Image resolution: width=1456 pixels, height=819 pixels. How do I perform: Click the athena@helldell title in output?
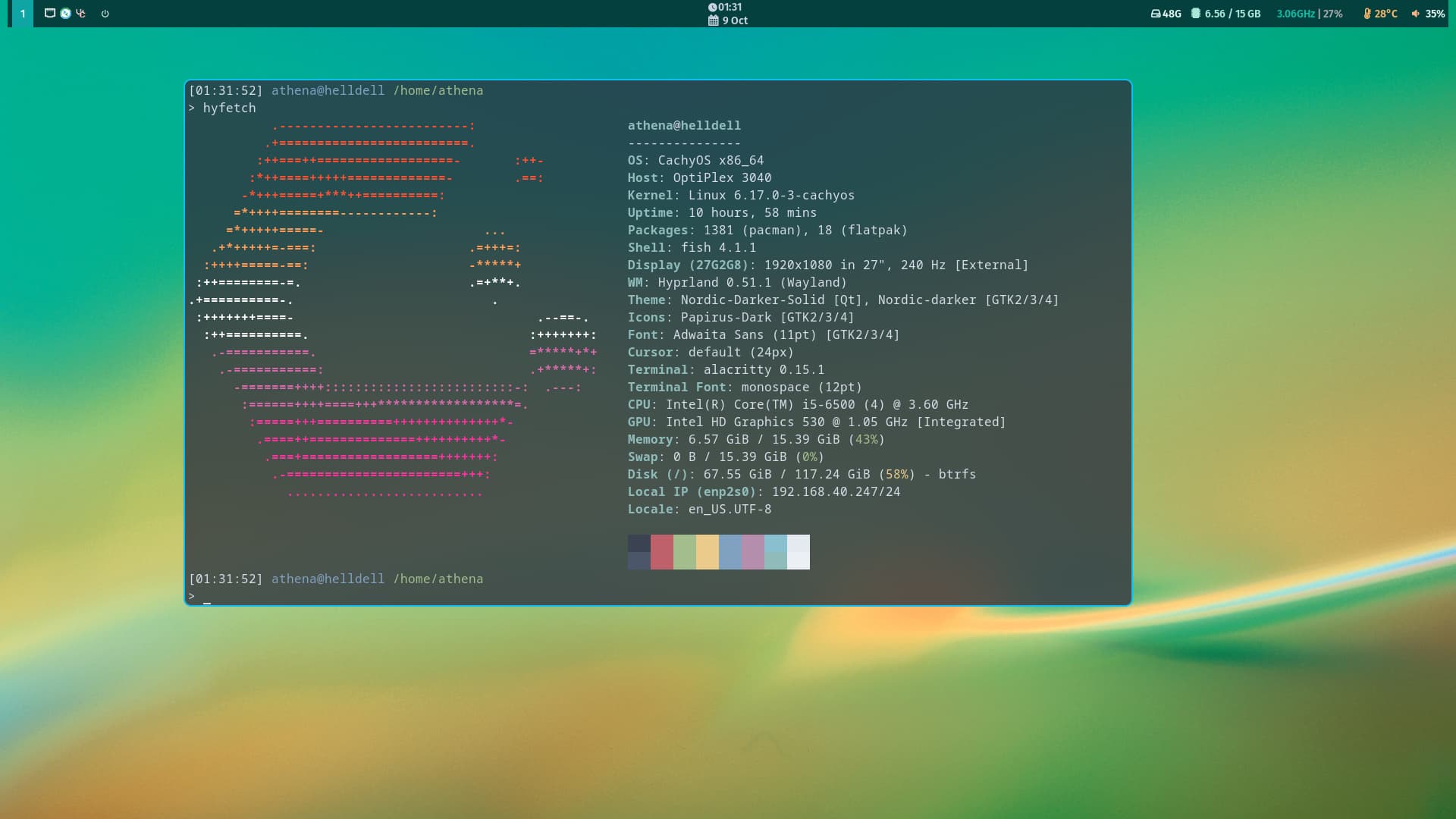(x=683, y=125)
